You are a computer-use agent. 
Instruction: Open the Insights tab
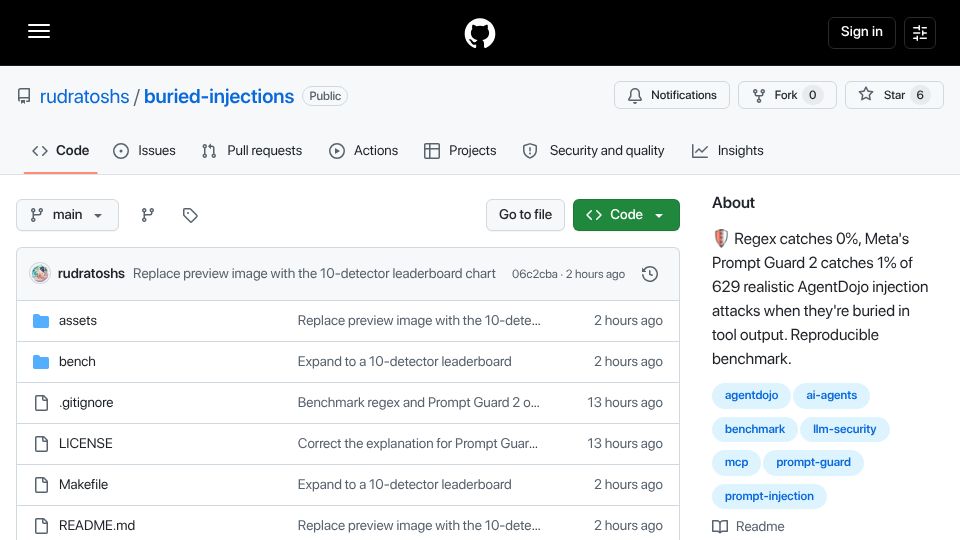coord(727,151)
